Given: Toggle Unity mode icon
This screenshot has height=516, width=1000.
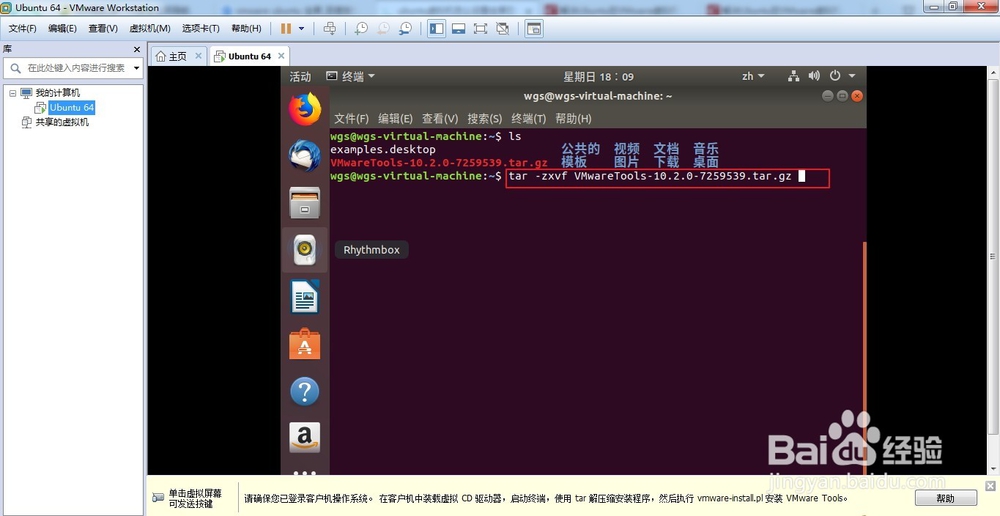Looking at the screenshot, I should coord(503,29).
